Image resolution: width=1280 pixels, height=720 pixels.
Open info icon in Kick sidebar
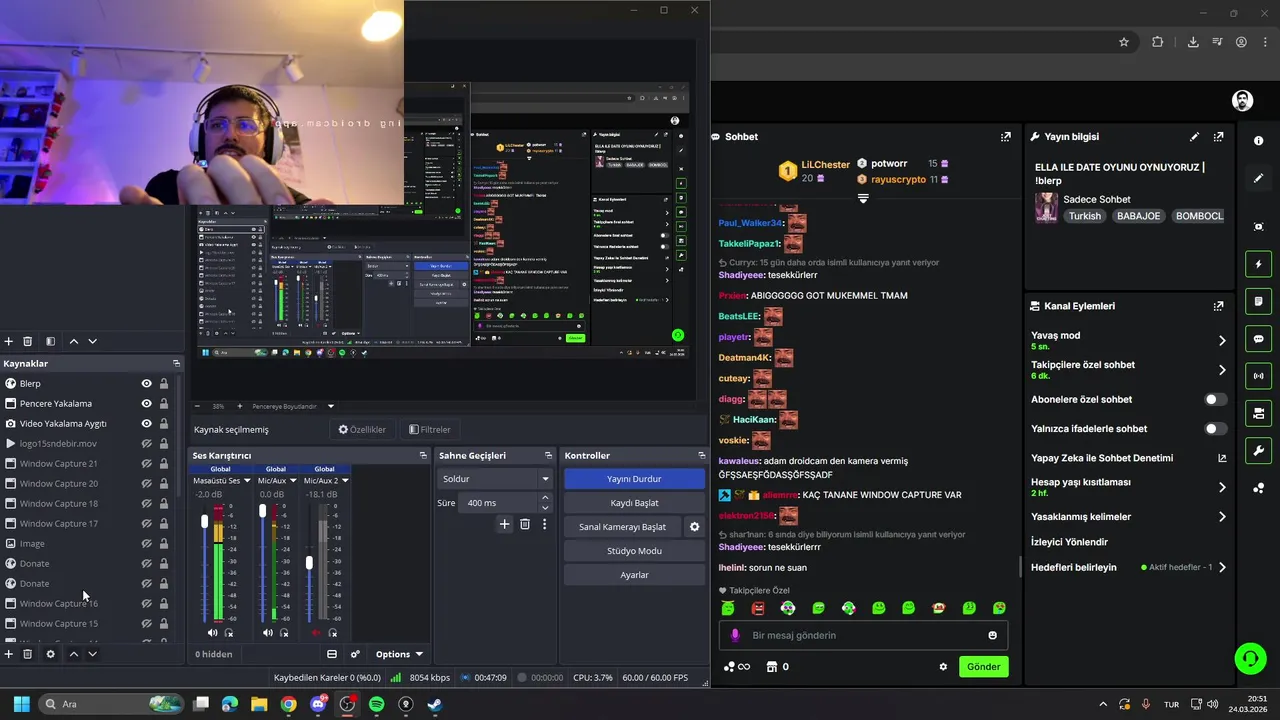pyautogui.click(x=1258, y=141)
